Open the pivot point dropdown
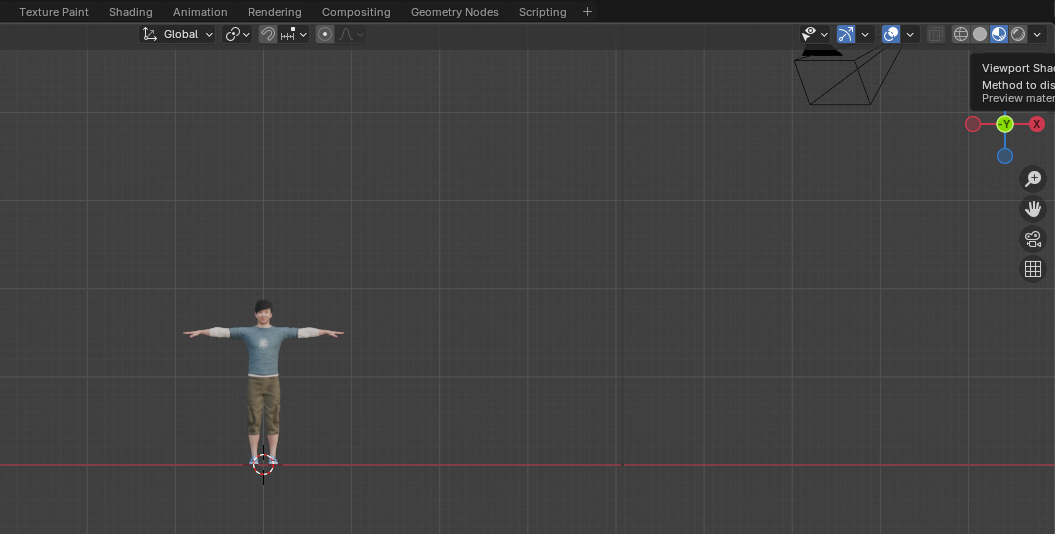Screen dimensions: 1055x534 tap(238, 34)
